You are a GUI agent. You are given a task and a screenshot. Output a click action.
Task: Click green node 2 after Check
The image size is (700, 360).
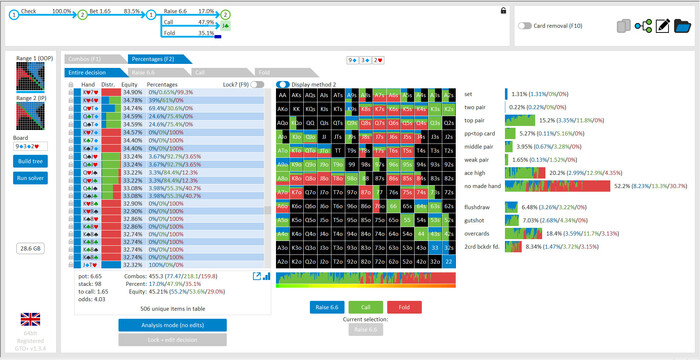[82, 15]
